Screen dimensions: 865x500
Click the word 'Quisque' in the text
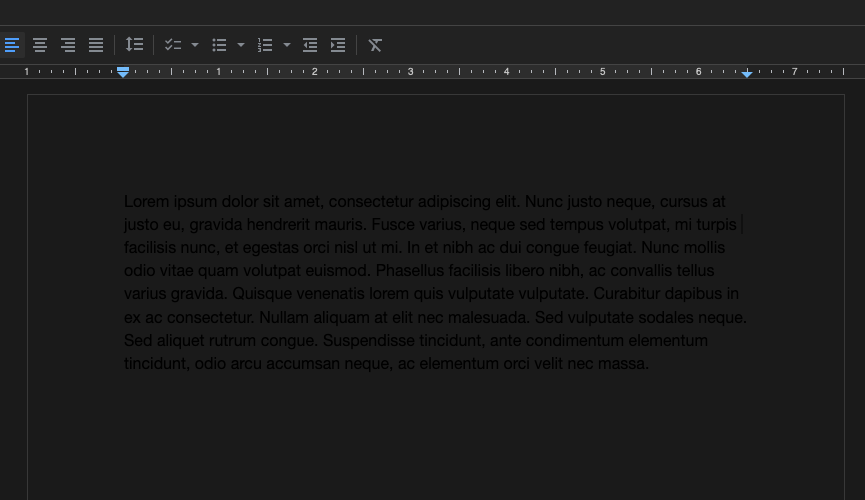260,294
